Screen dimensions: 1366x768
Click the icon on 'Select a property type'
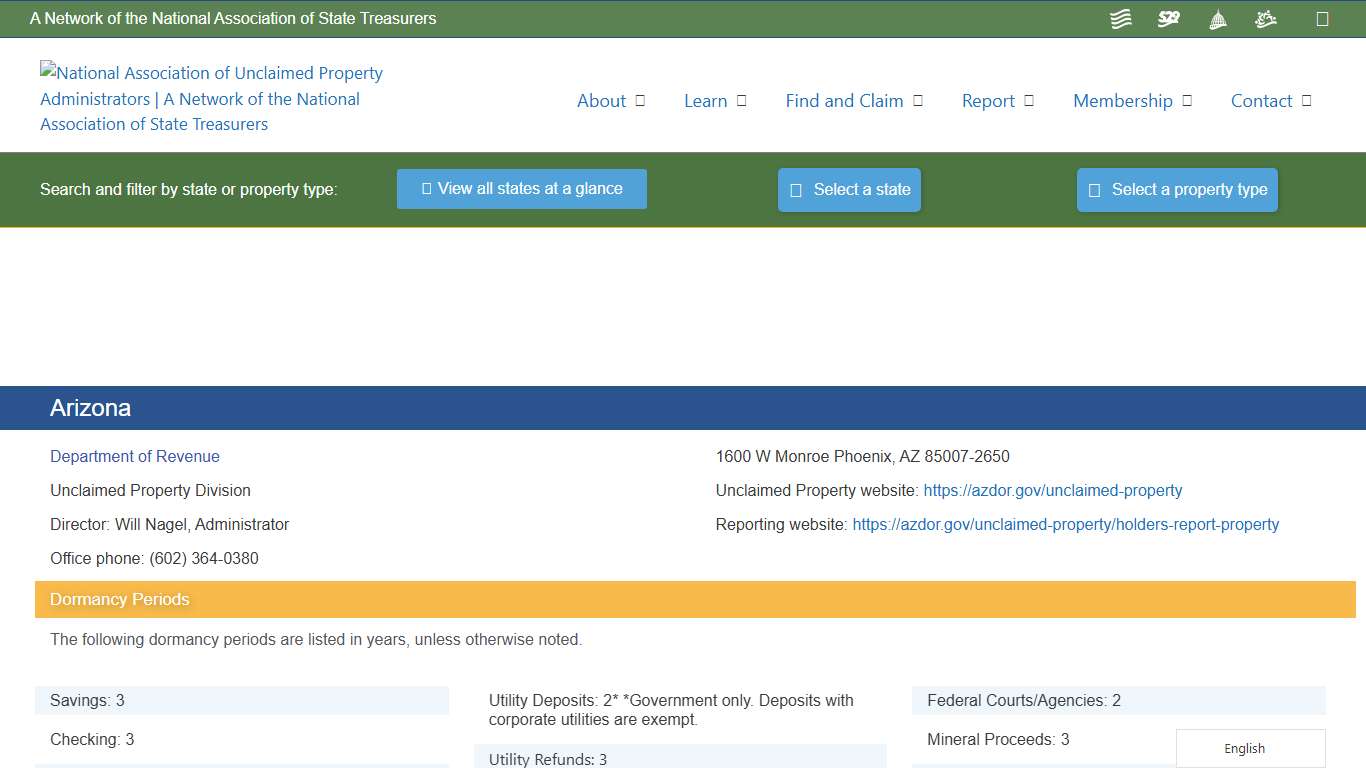[1093, 189]
